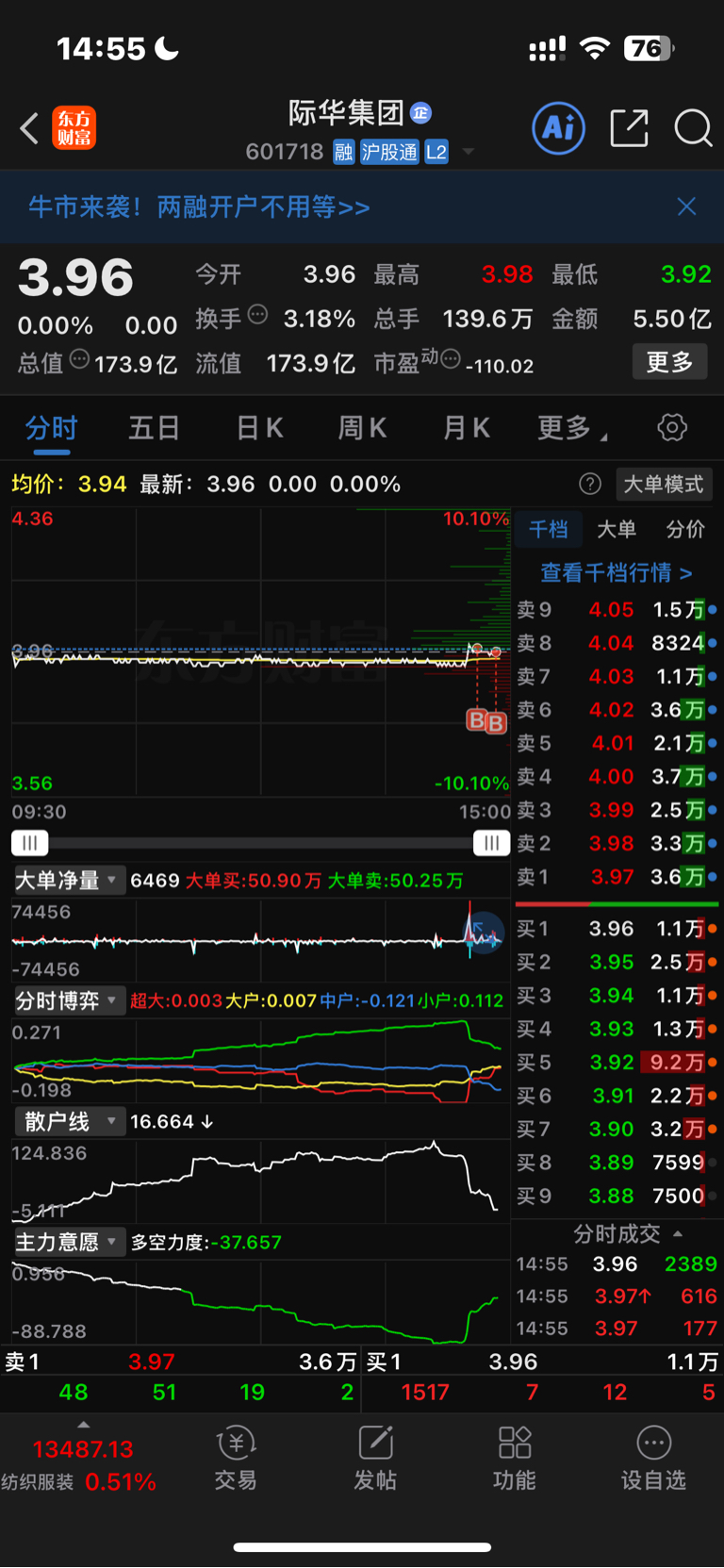Tap the smiley icon next to 市盈
The height and width of the screenshot is (1568, 724).
tap(451, 358)
